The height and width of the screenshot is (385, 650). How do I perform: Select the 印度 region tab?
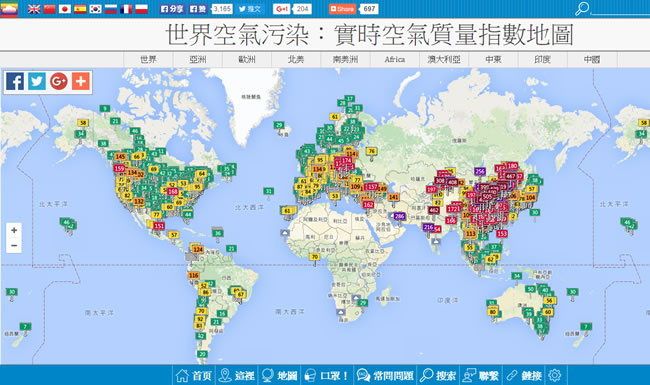542,59
